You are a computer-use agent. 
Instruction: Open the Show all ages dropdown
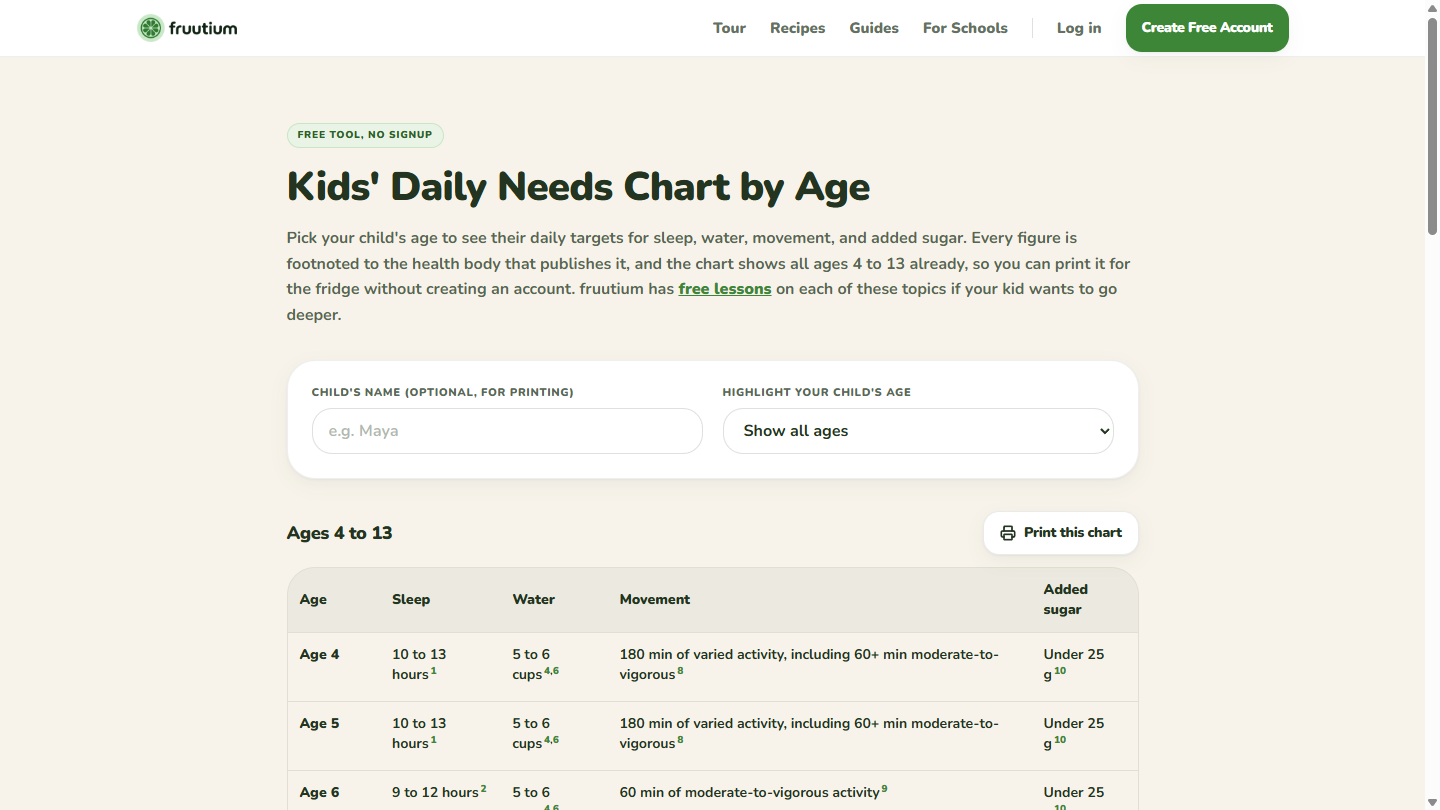tap(918, 431)
